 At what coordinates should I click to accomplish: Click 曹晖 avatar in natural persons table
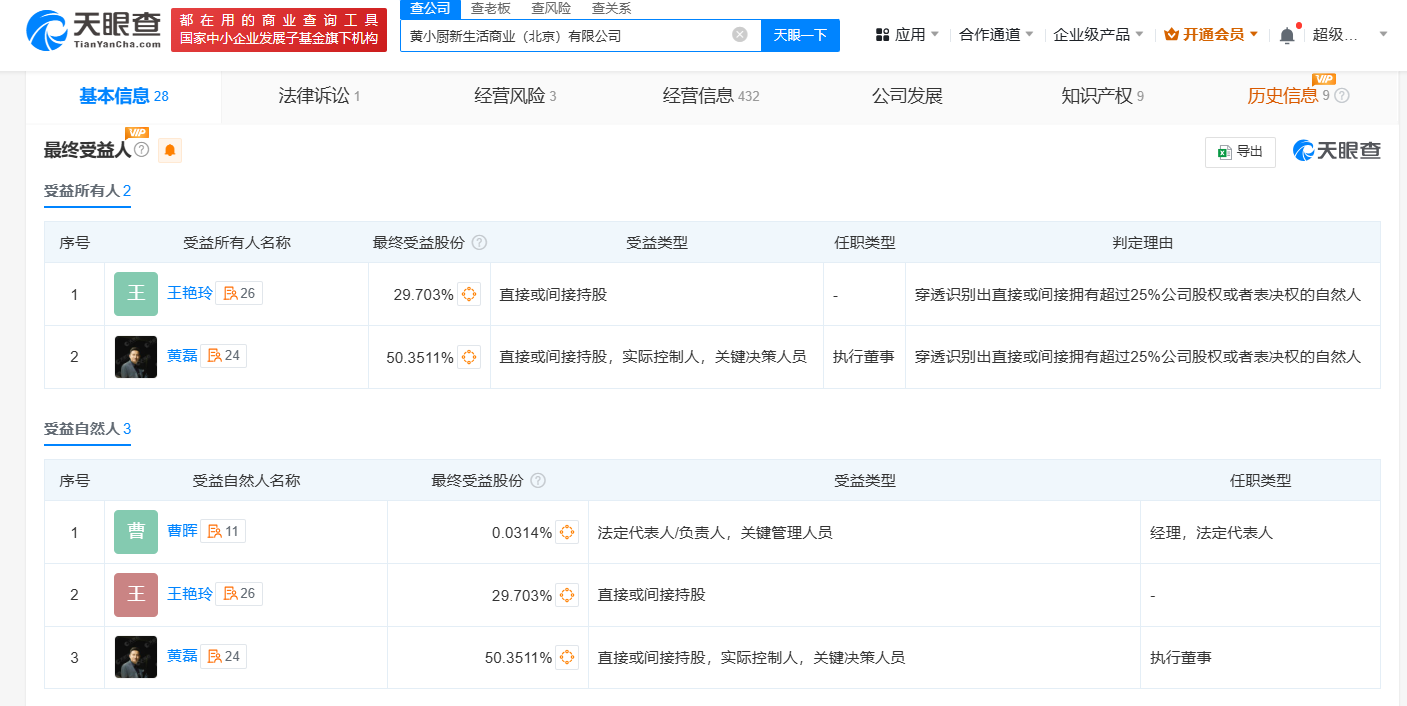[x=136, y=532]
